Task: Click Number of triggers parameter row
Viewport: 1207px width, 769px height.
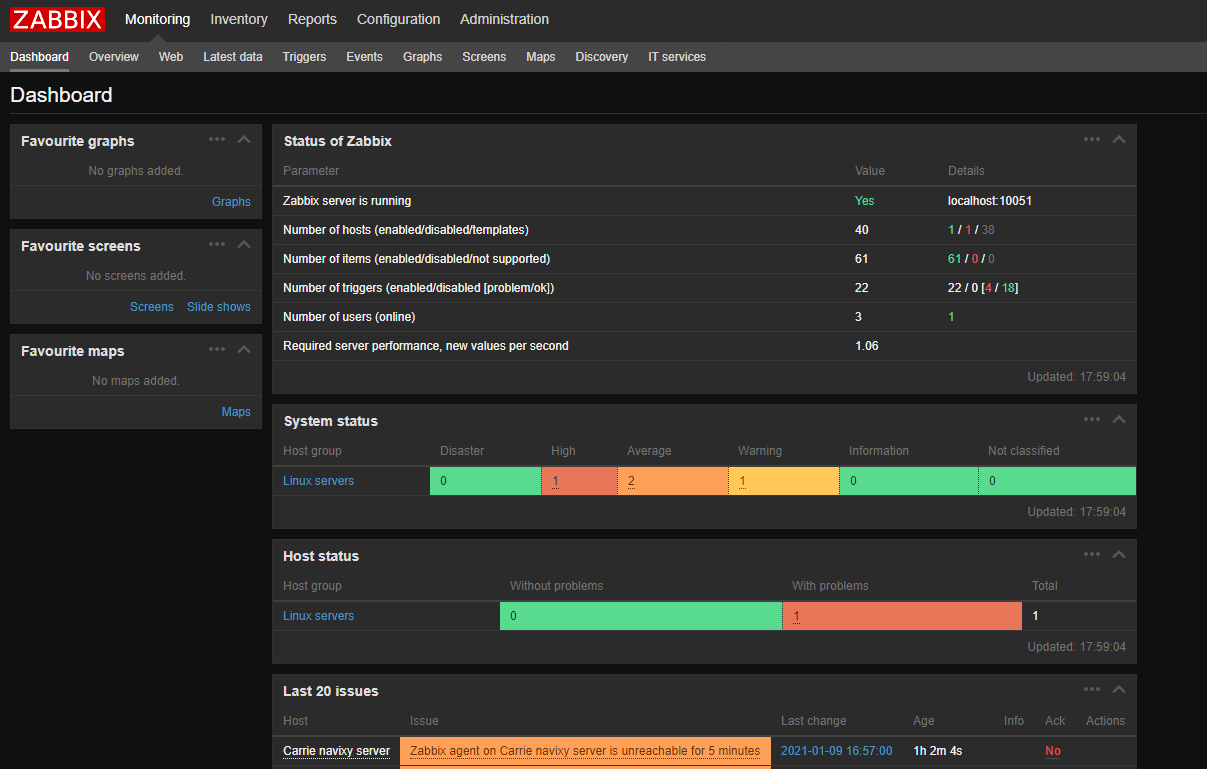Action: tap(704, 288)
